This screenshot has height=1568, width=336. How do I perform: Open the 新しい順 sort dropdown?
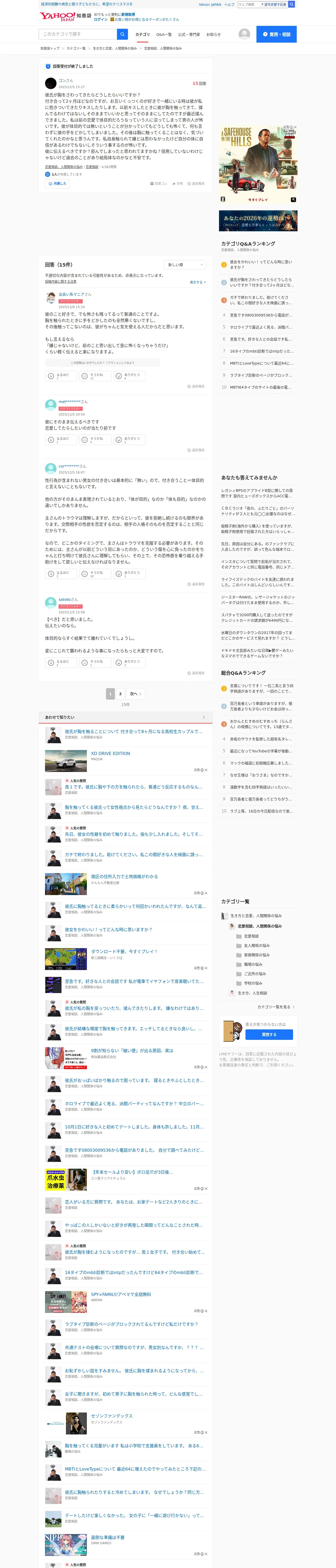185,265
